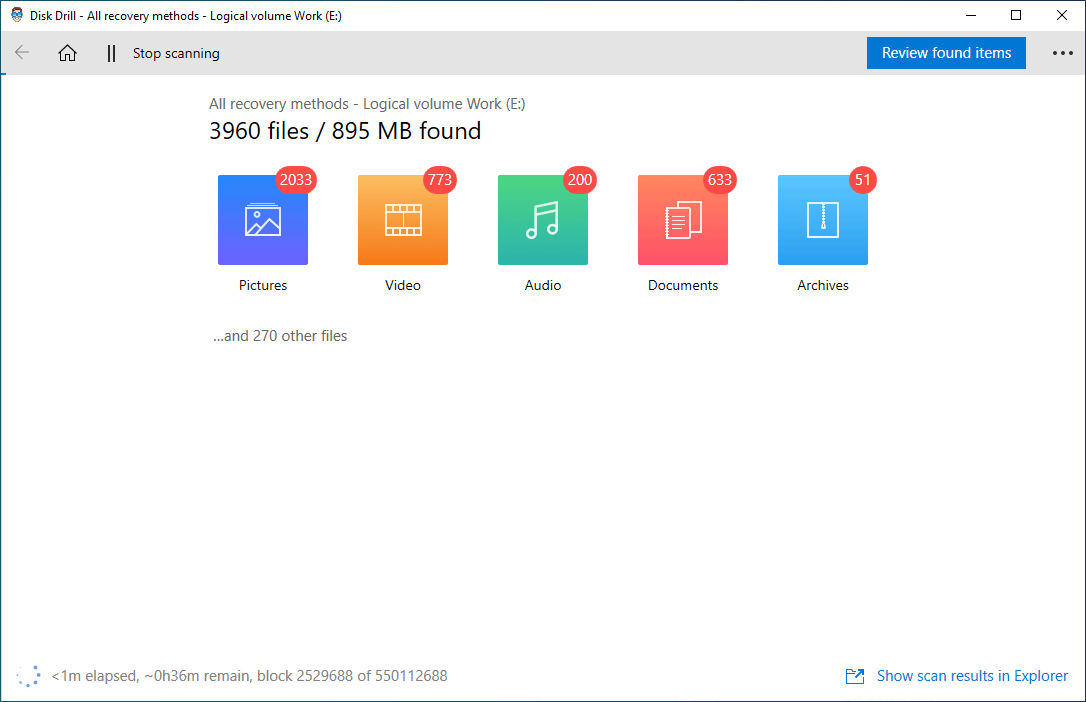Open the Pictures category tile
1086x702 pixels.
click(262, 219)
